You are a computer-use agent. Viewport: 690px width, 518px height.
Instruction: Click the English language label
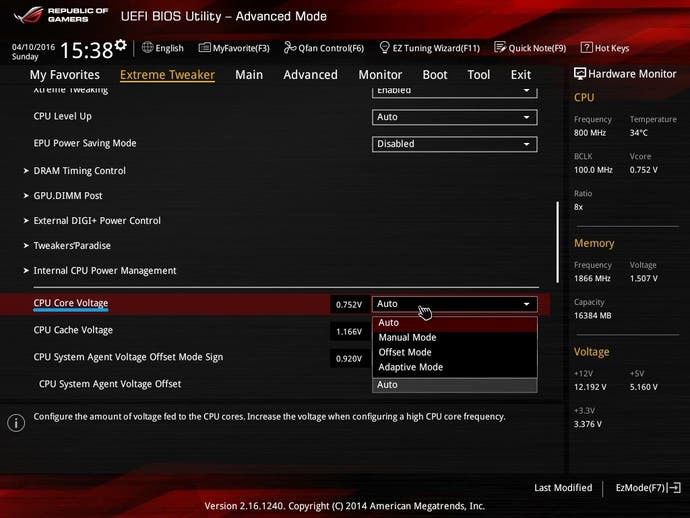tap(169, 48)
